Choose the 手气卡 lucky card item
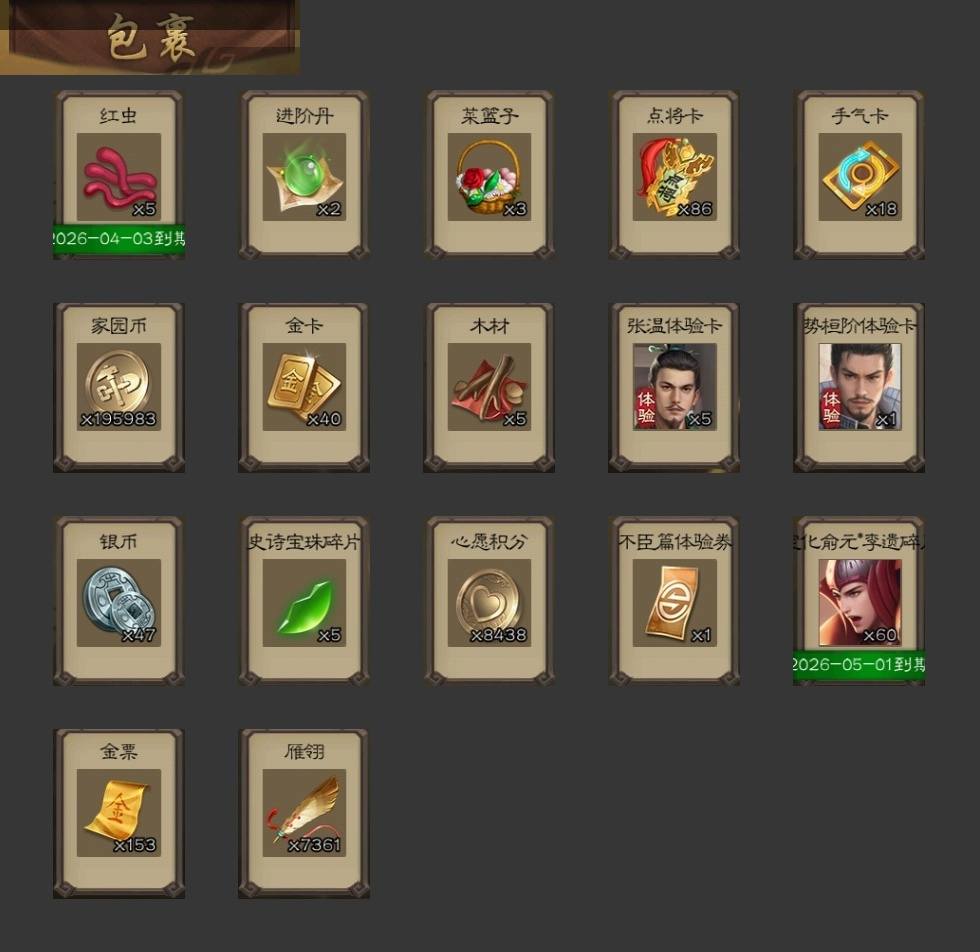 (860, 177)
